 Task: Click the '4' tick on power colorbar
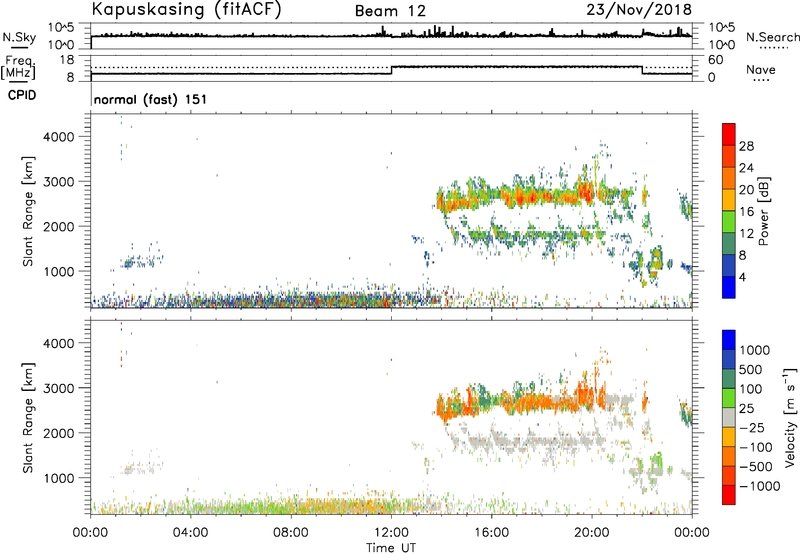742,276
